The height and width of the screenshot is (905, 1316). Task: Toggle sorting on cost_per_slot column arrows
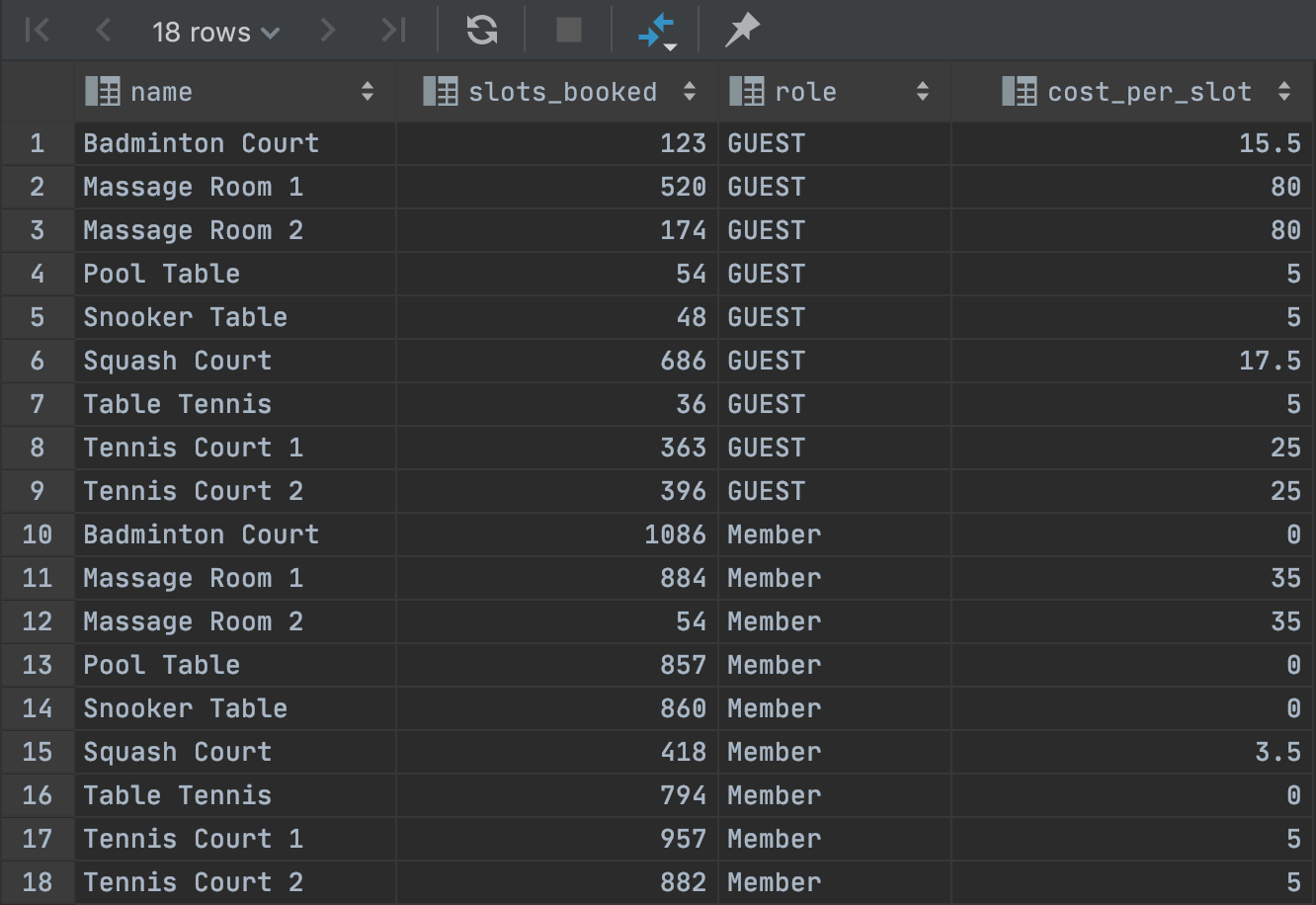coord(1284,92)
